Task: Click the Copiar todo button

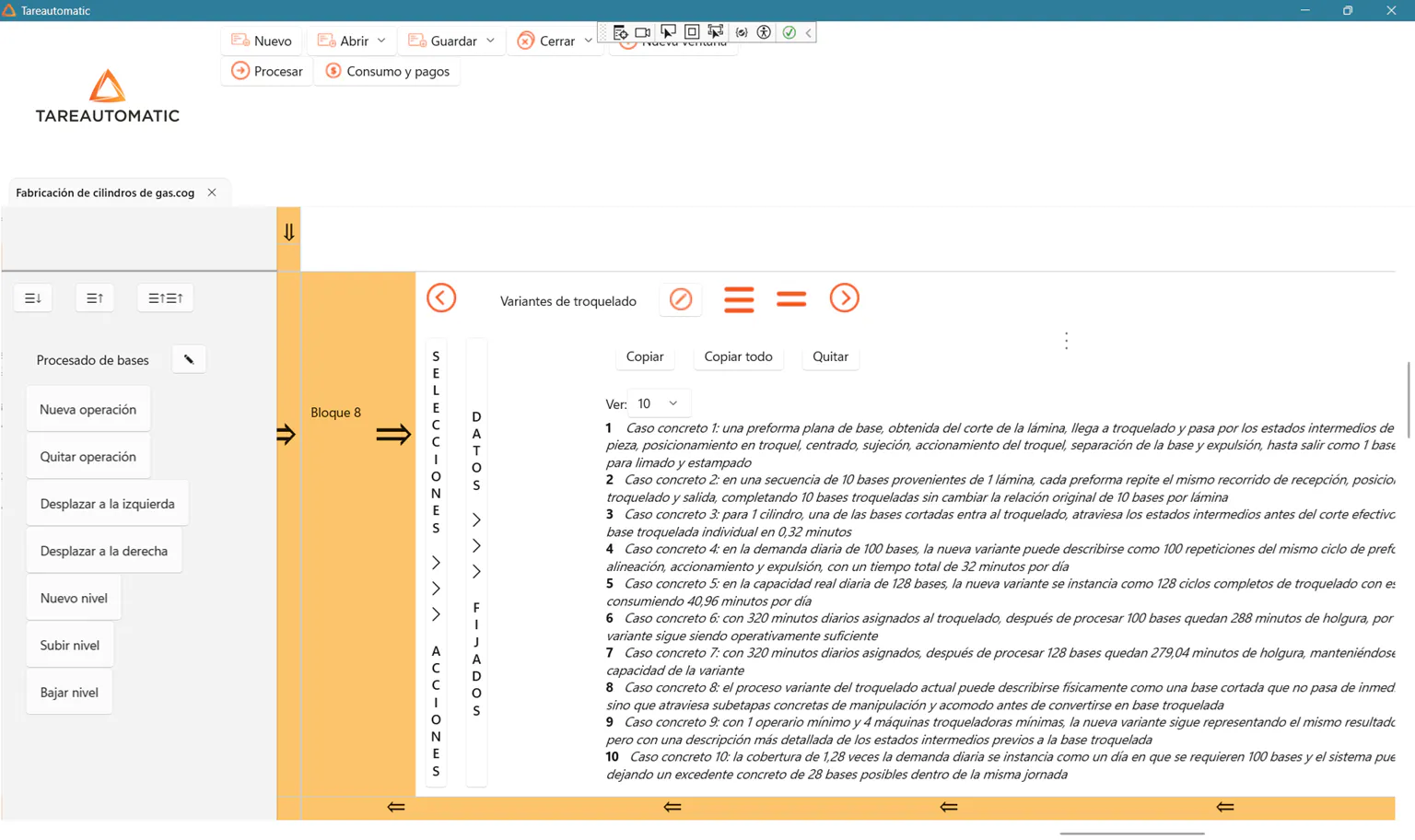Action: [x=739, y=356]
